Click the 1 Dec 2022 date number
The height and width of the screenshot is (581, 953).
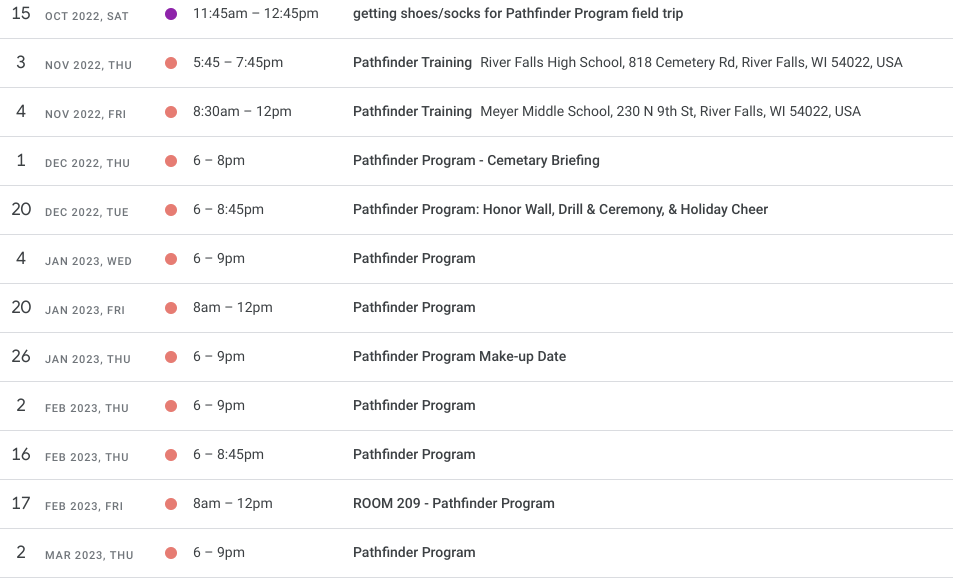coord(21,160)
